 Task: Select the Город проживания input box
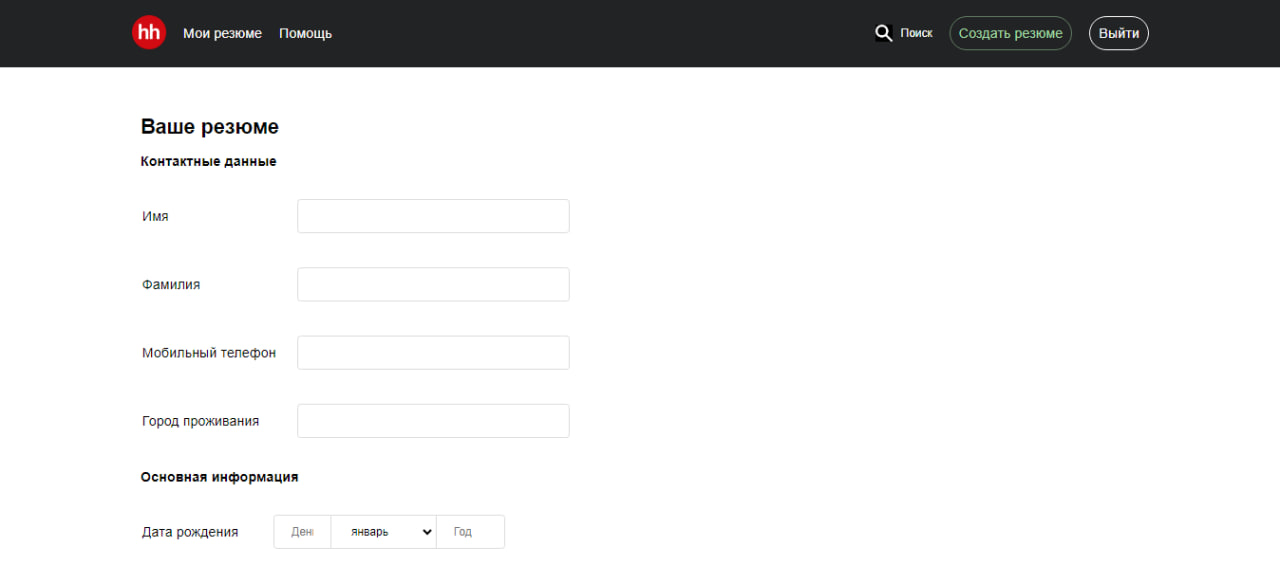coord(433,421)
